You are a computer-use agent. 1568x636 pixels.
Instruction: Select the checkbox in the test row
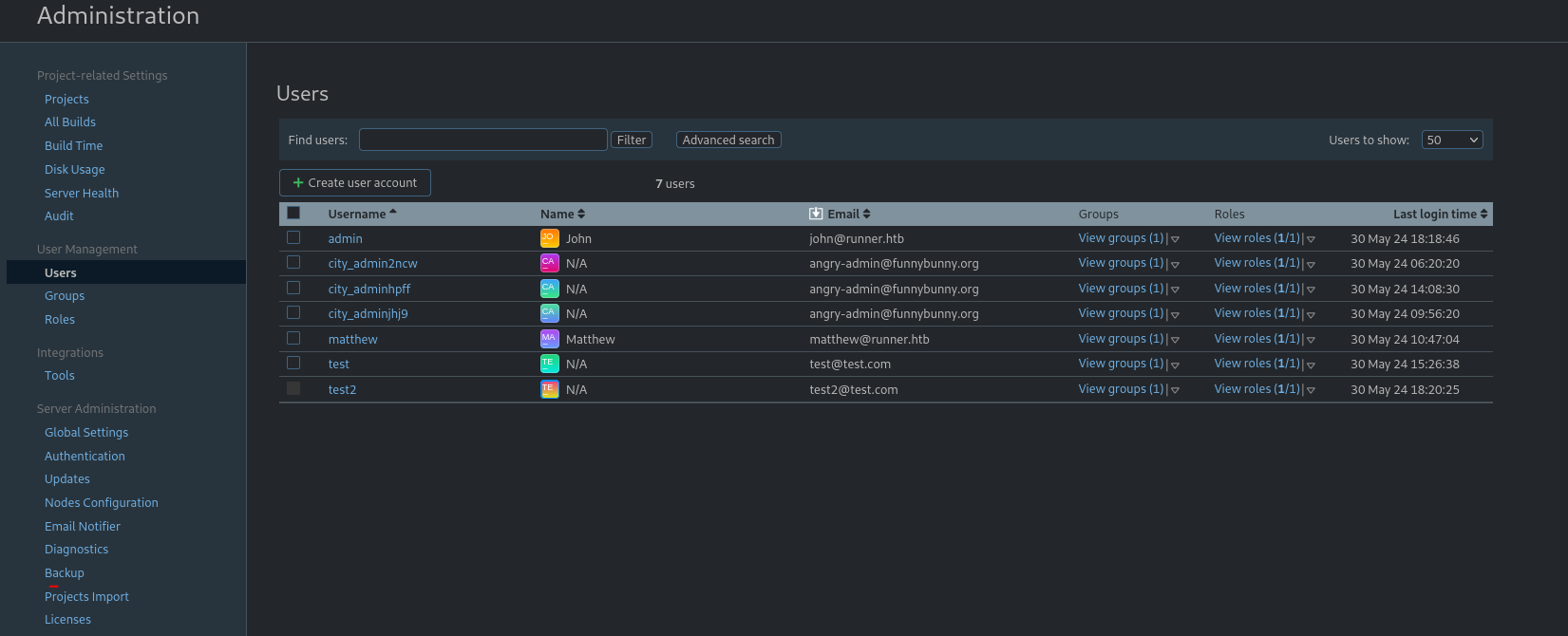point(293,363)
